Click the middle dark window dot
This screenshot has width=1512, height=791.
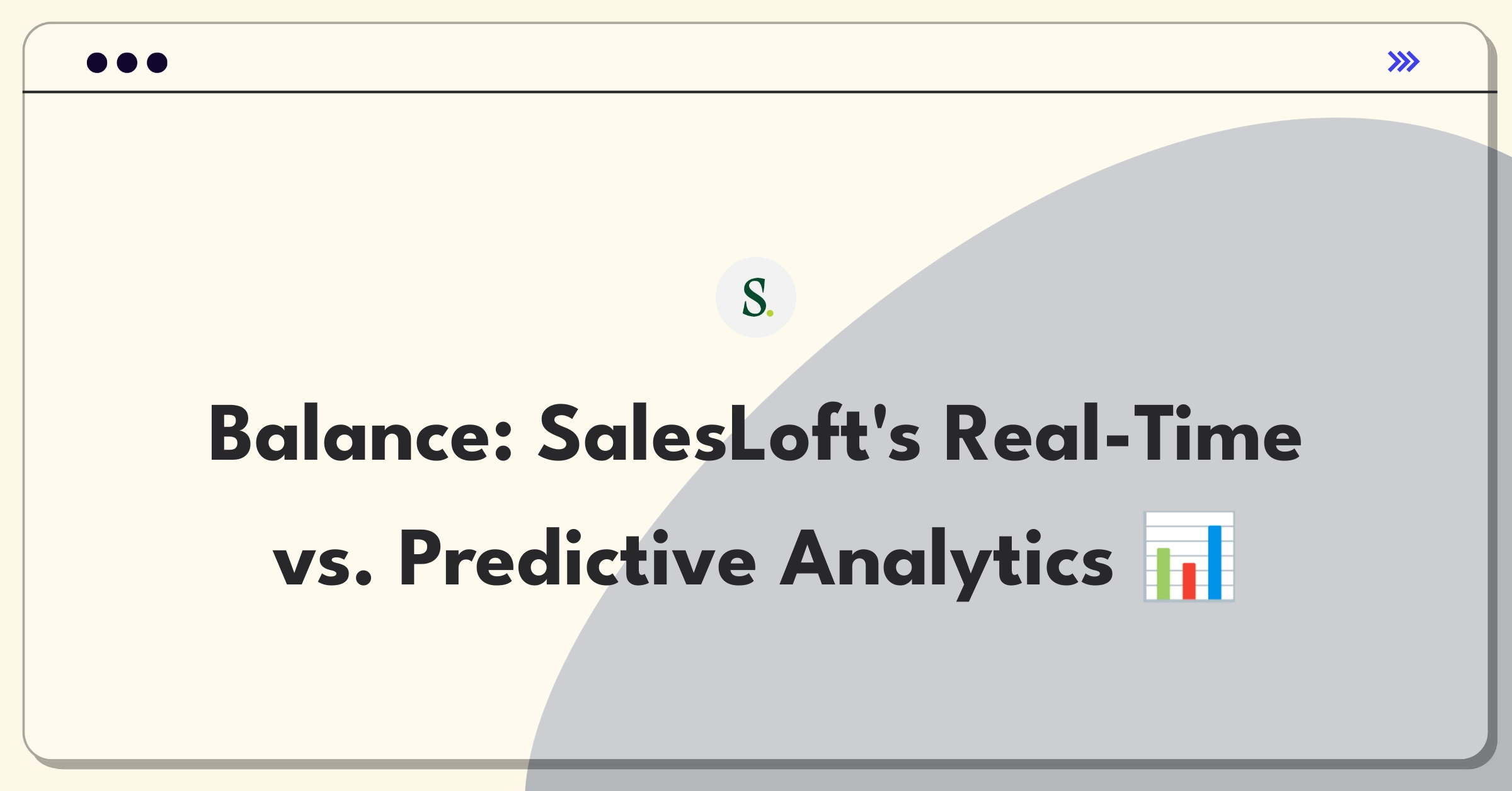tap(127, 63)
